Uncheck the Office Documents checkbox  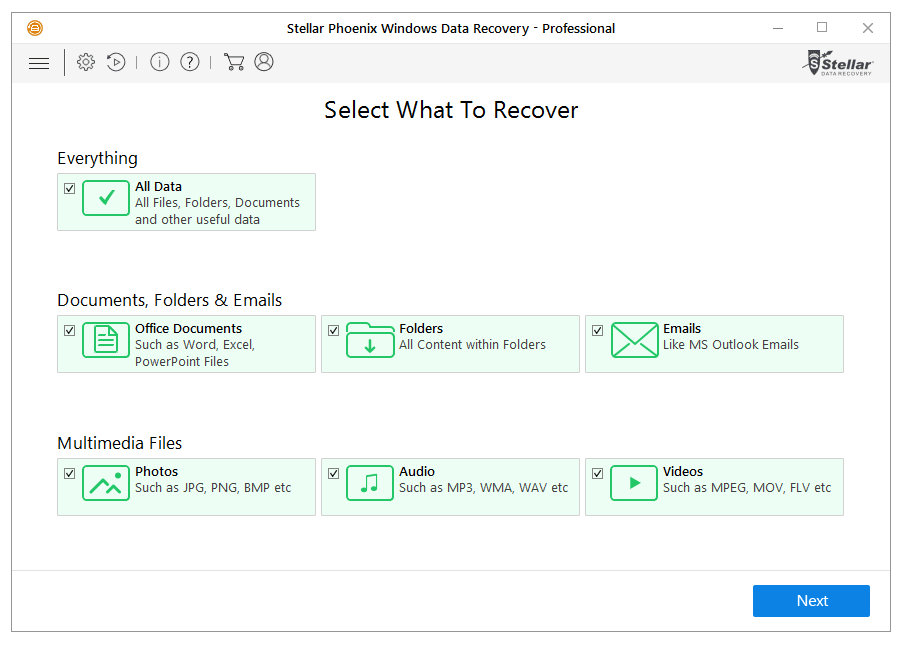(70, 331)
